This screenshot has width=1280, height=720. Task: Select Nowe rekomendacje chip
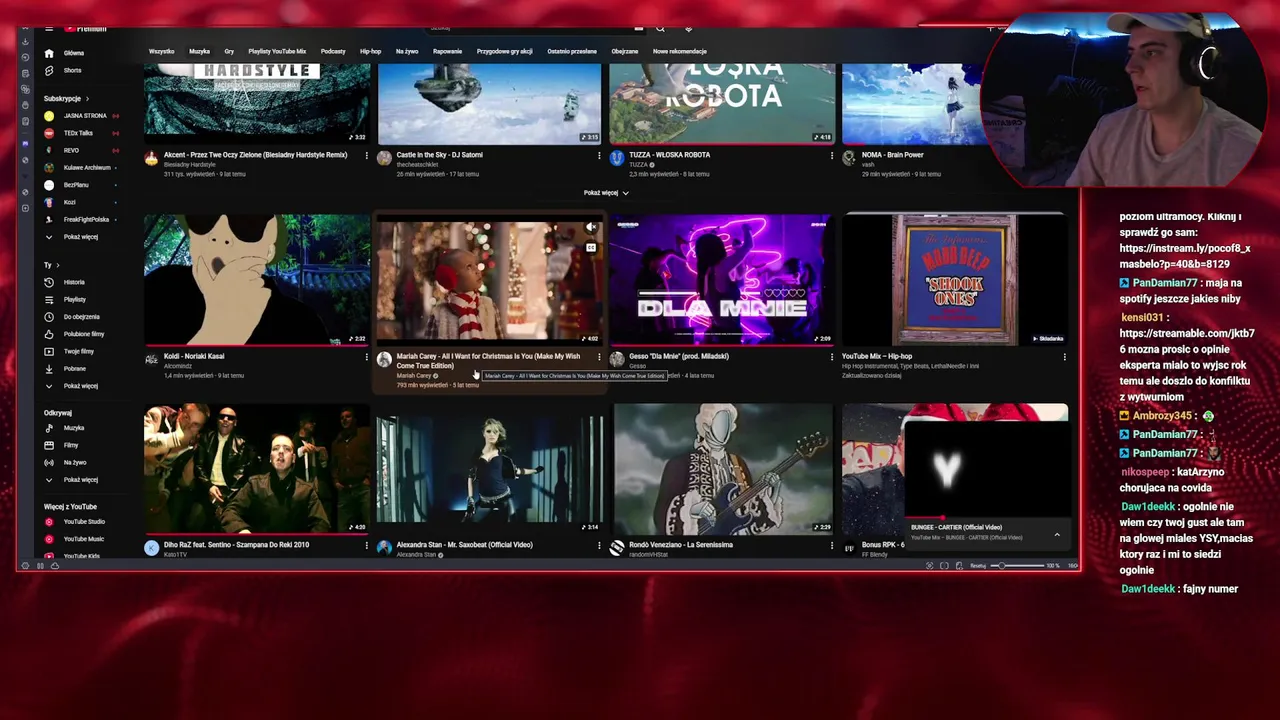point(680,51)
